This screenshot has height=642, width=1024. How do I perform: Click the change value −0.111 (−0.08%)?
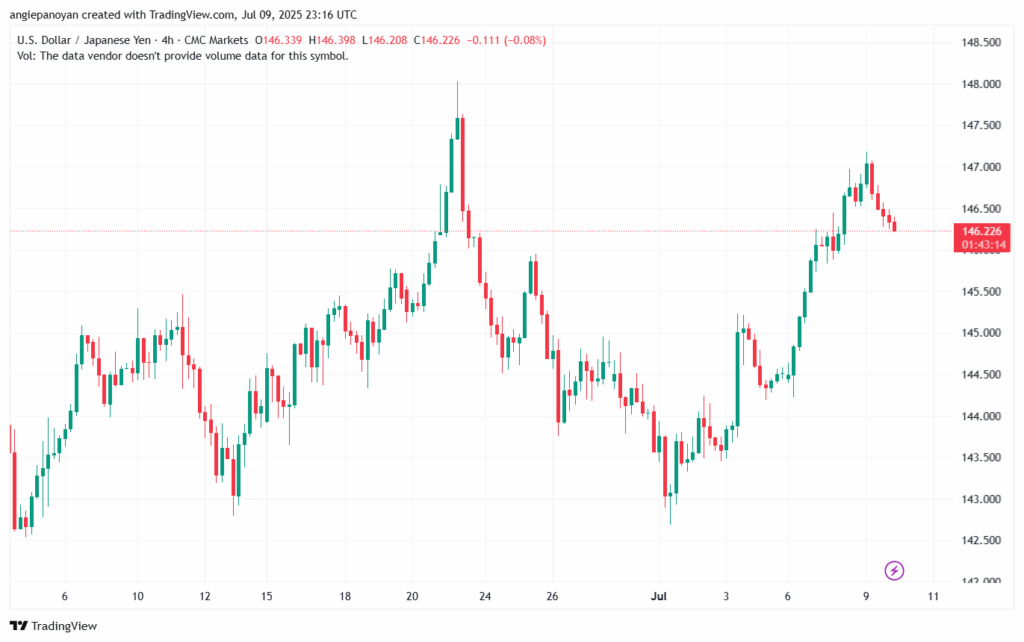[x=506, y=40]
